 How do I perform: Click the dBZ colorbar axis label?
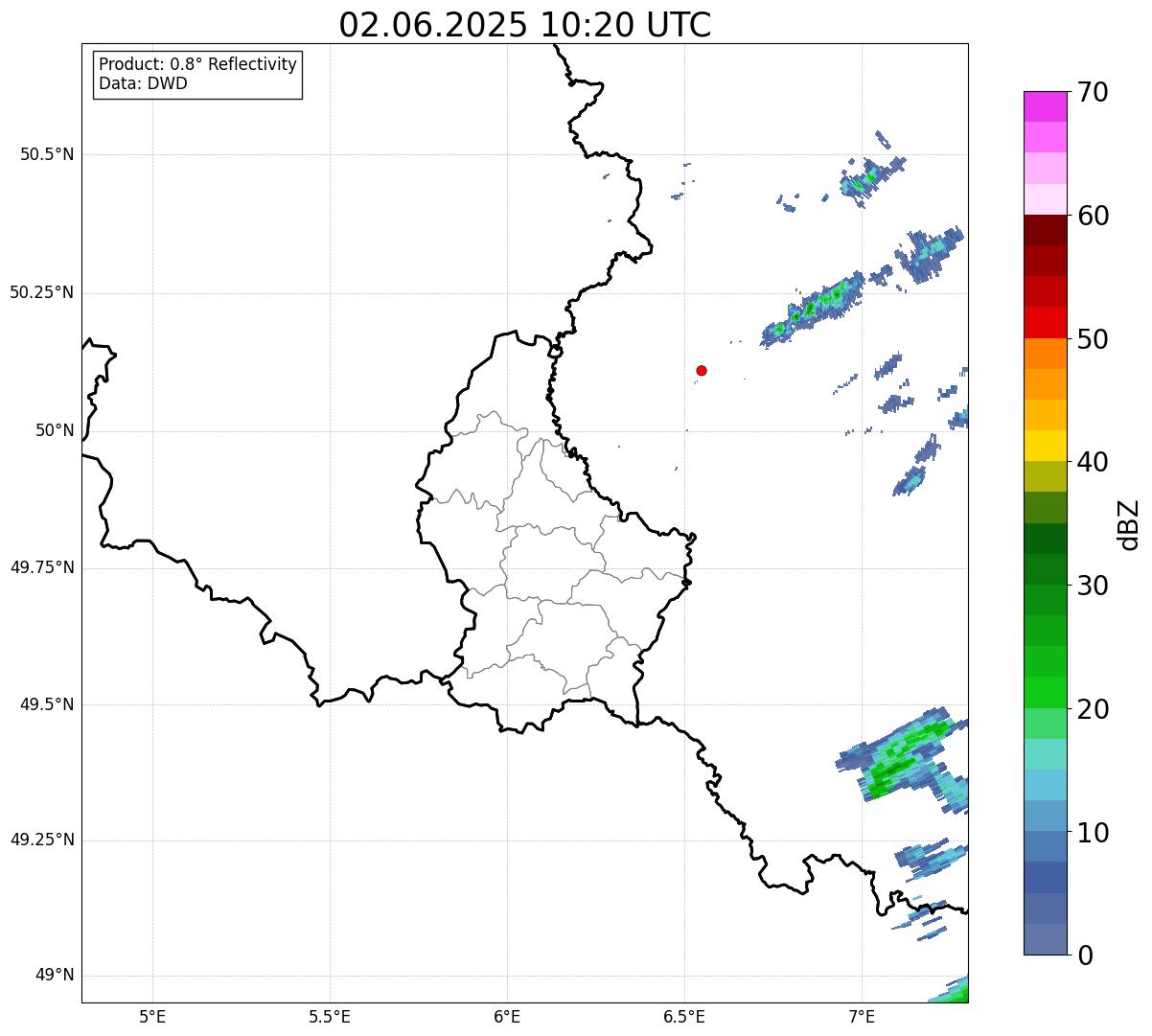pos(1129,523)
